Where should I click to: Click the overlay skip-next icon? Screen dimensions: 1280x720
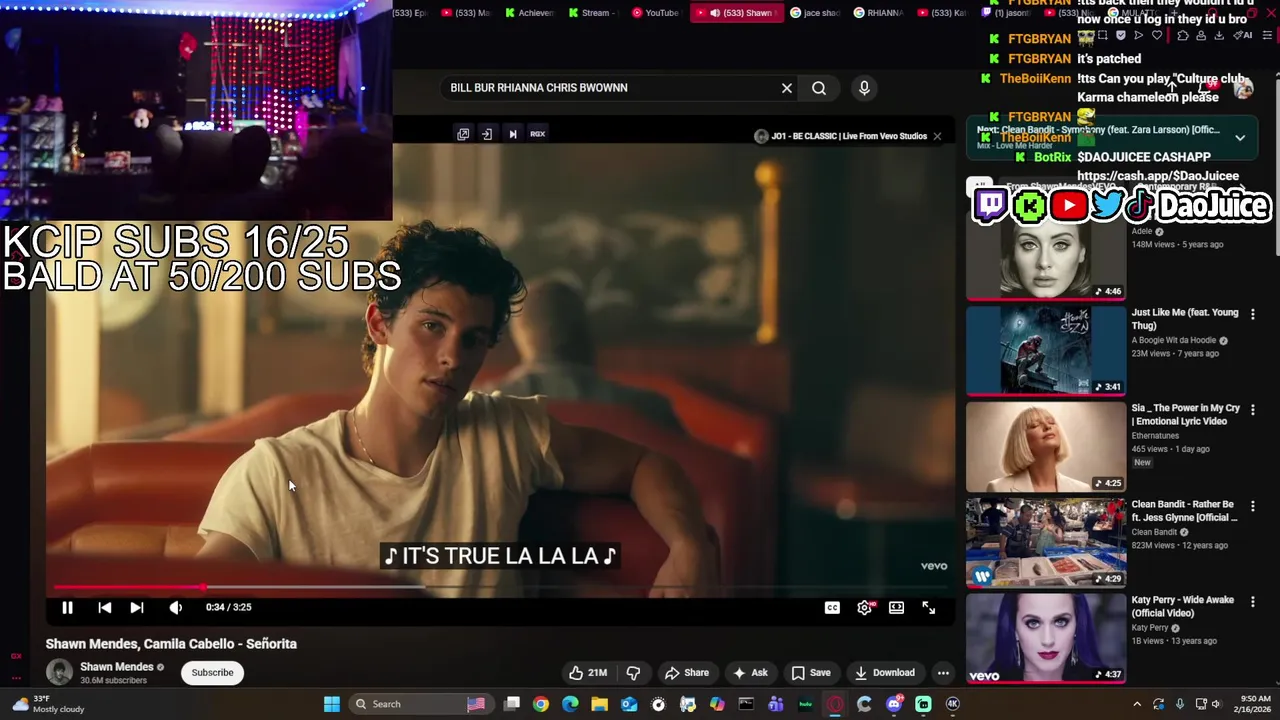point(513,134)
